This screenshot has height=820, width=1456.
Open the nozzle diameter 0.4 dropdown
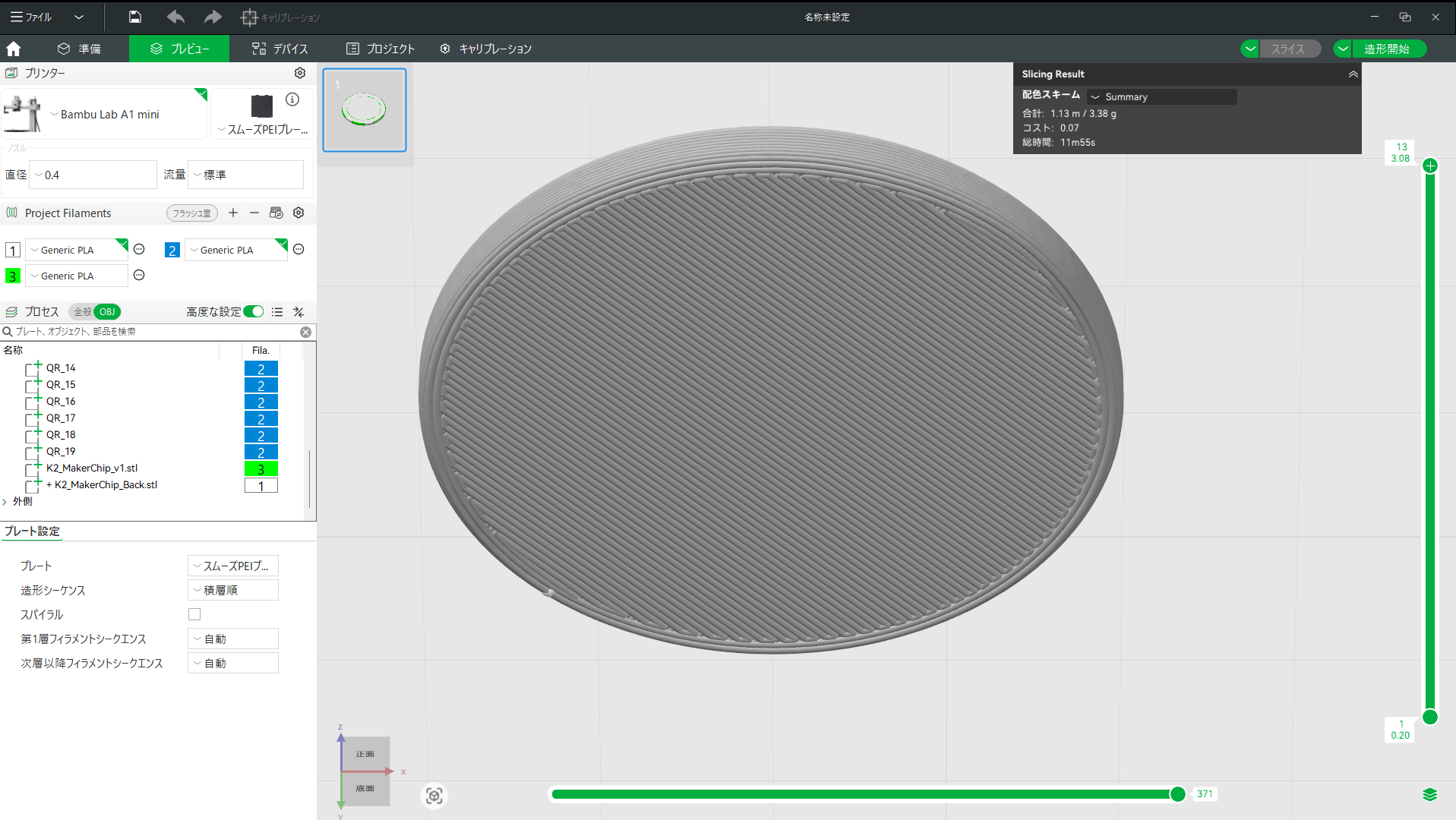(x=93, y=175)
